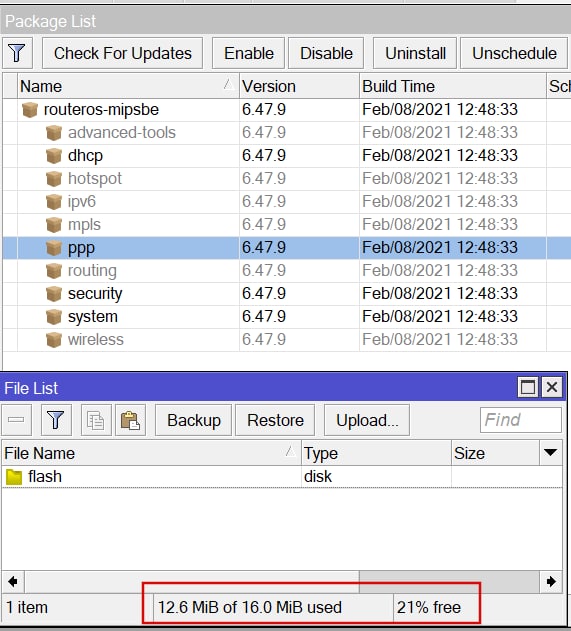Select the mpls package name
571x631 pixels.
tap(84, 225)
